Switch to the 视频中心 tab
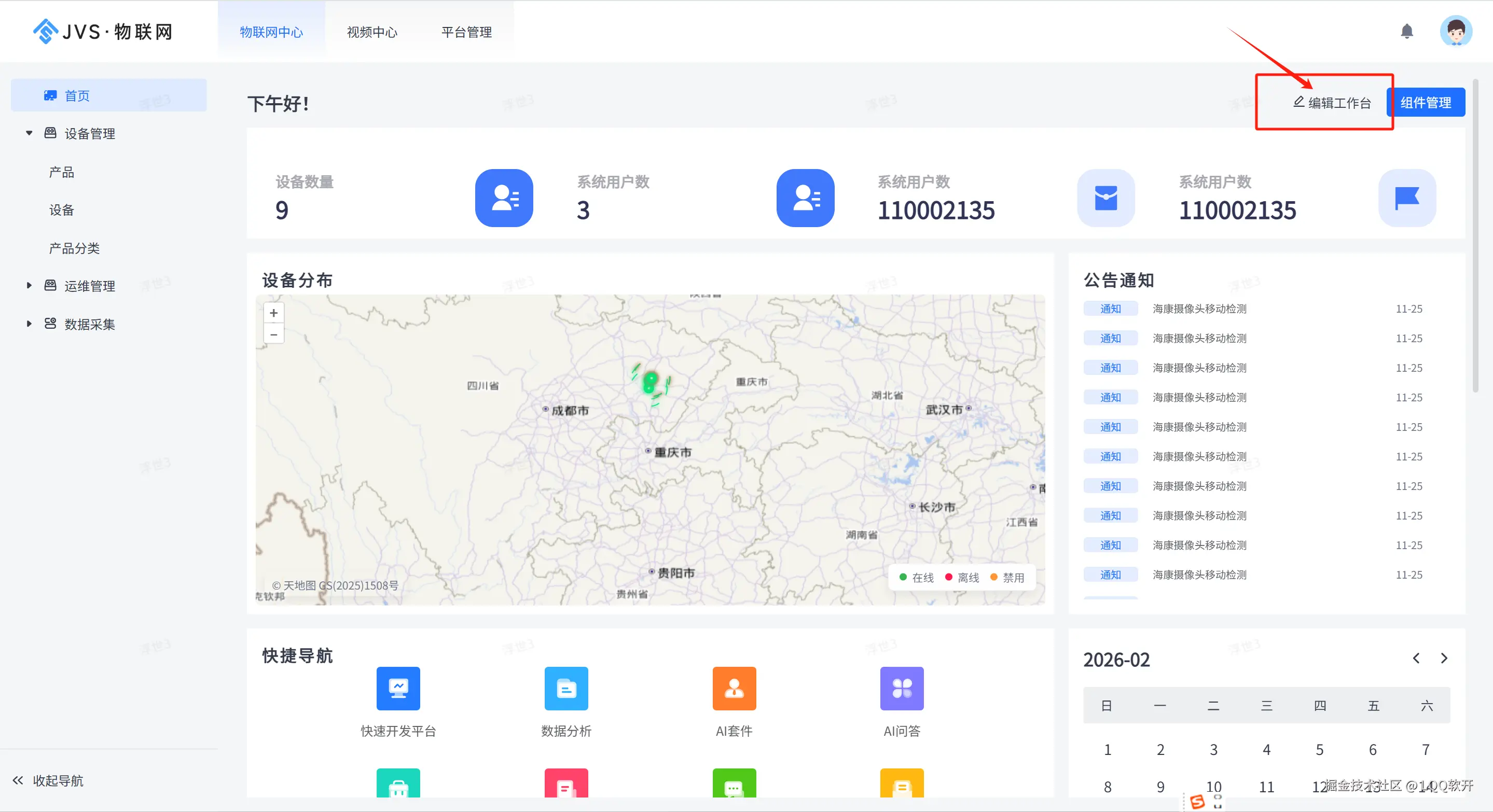1493x812 pixels. [x=372, y=33]
